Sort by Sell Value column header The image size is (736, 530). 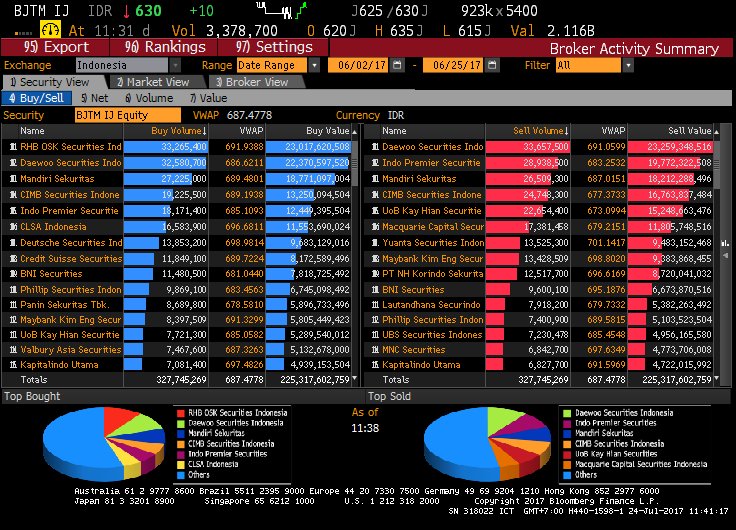click(x=690, y=131)
